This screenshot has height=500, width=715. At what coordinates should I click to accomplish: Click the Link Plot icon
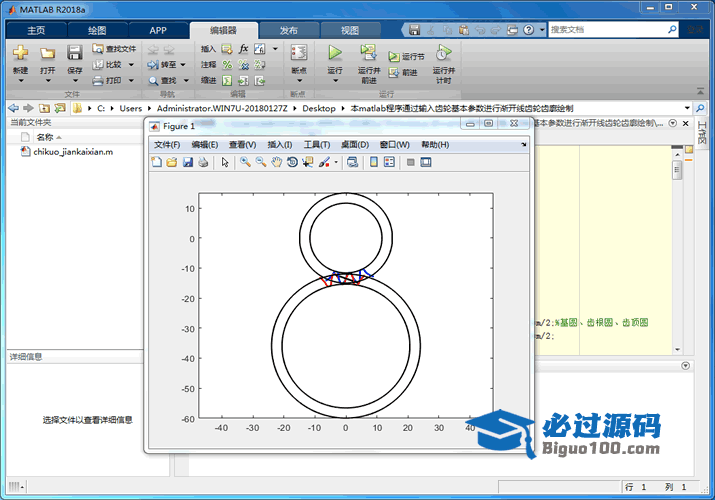[x=352, y=162]
